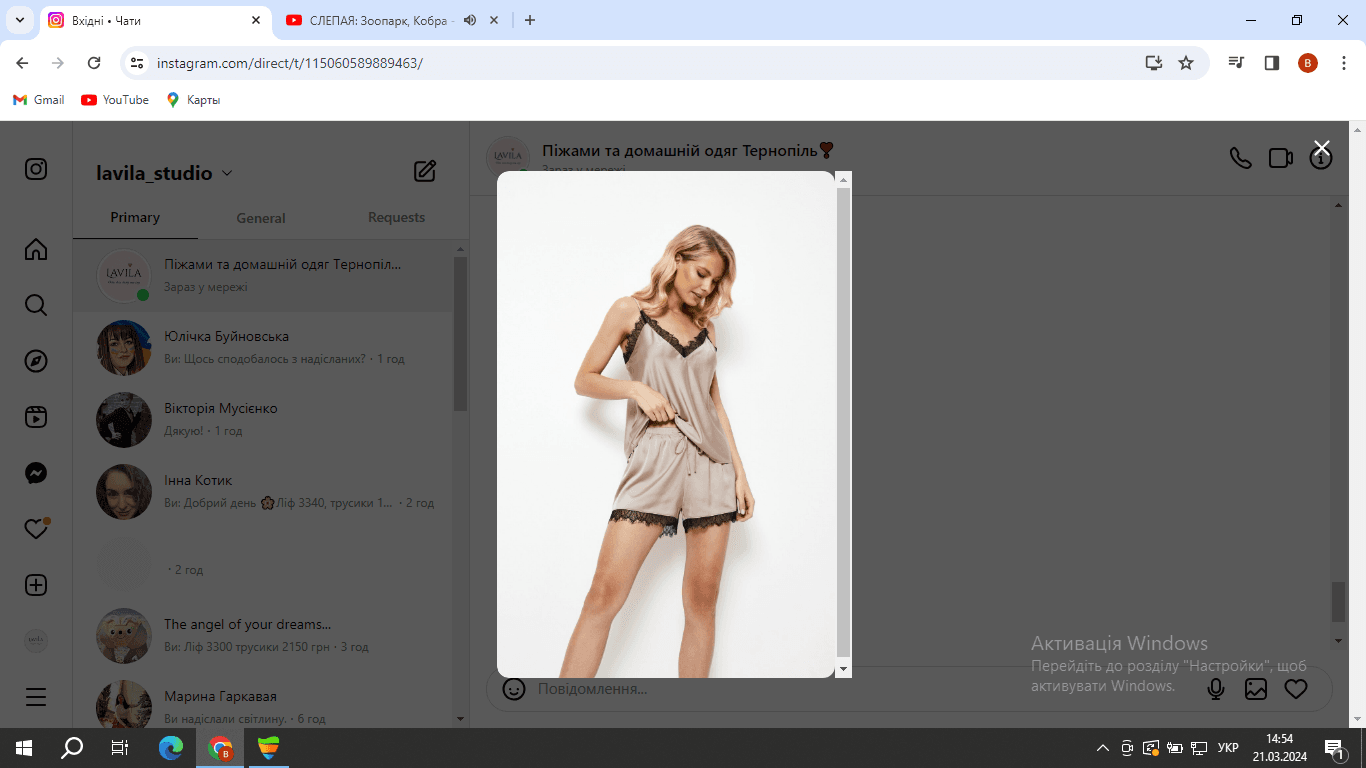Start a video call
The width and height of the screenshot is (1366, 768).
pyautogui.click(x=1281, y=158)
